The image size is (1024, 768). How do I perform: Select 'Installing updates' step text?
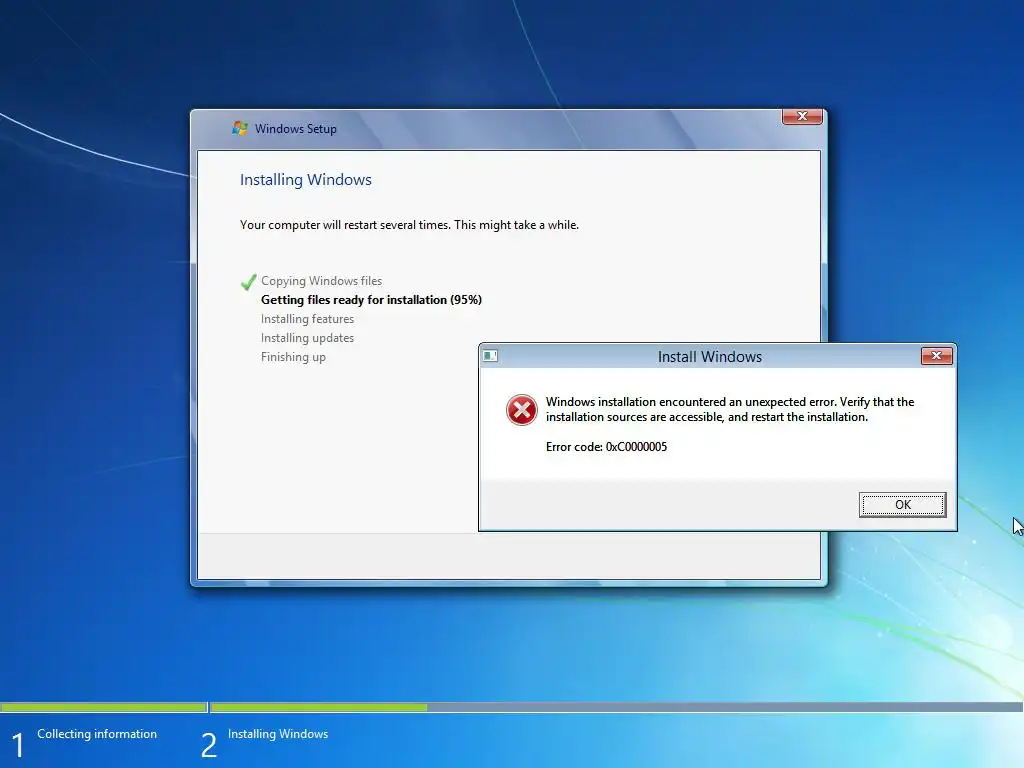(x=307, y=338)
